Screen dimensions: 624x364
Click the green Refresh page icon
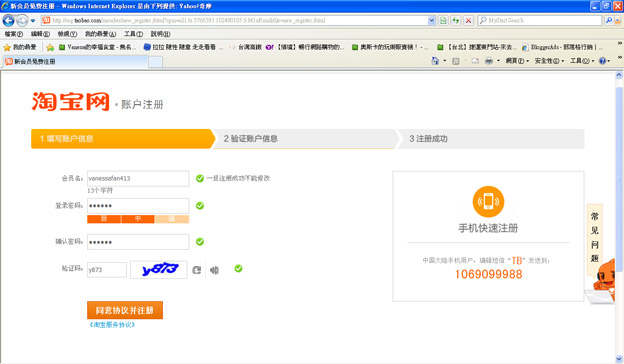(x=456, y=20)
